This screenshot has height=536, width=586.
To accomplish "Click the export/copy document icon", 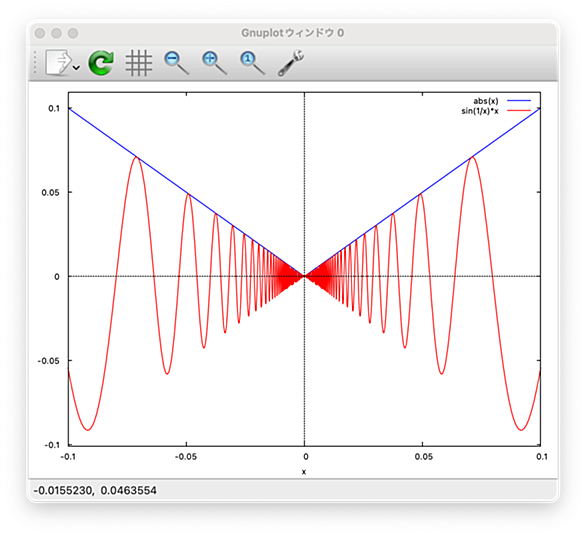I will coord(58,62).
